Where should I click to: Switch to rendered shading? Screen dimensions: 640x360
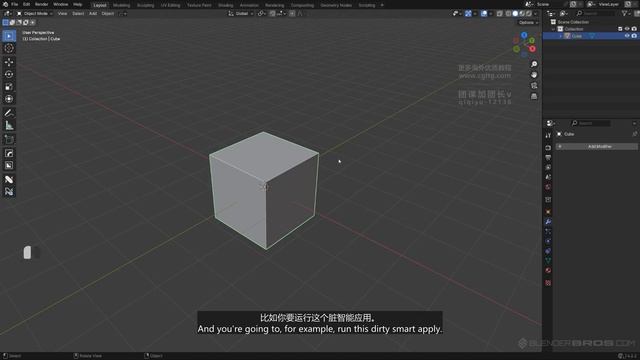529,13
